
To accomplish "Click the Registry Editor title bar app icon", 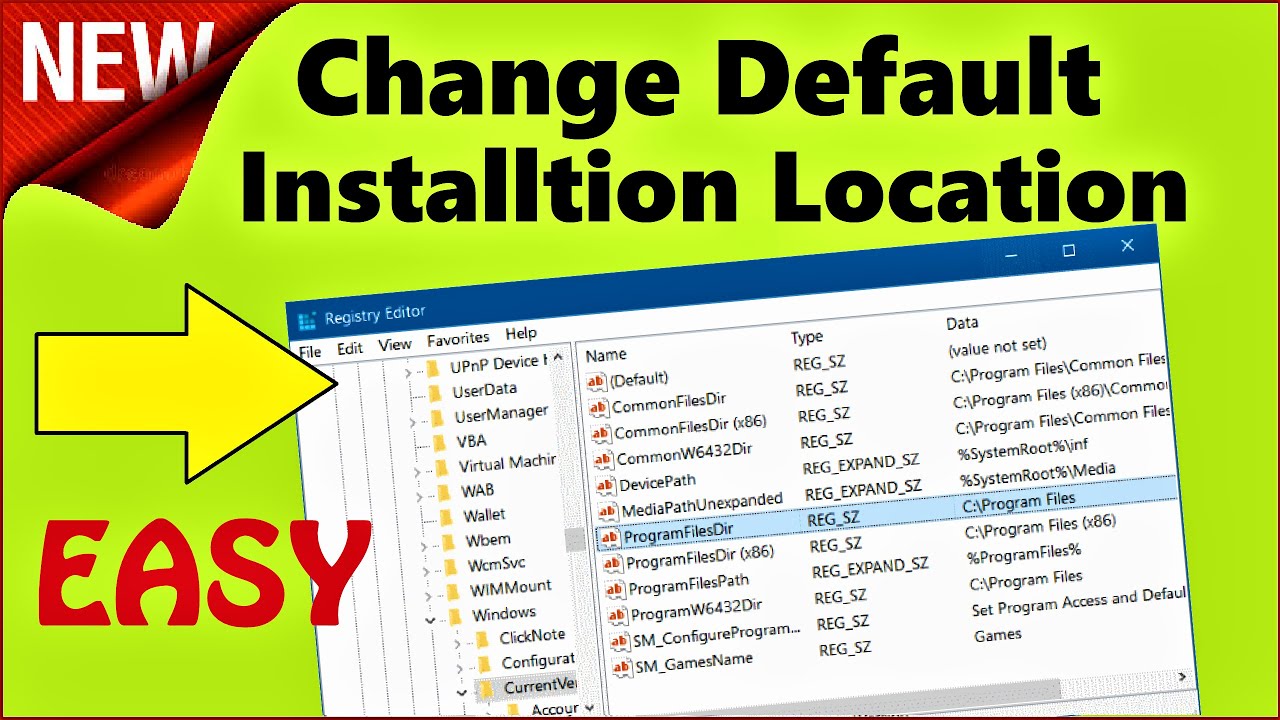I will (307, 322).
